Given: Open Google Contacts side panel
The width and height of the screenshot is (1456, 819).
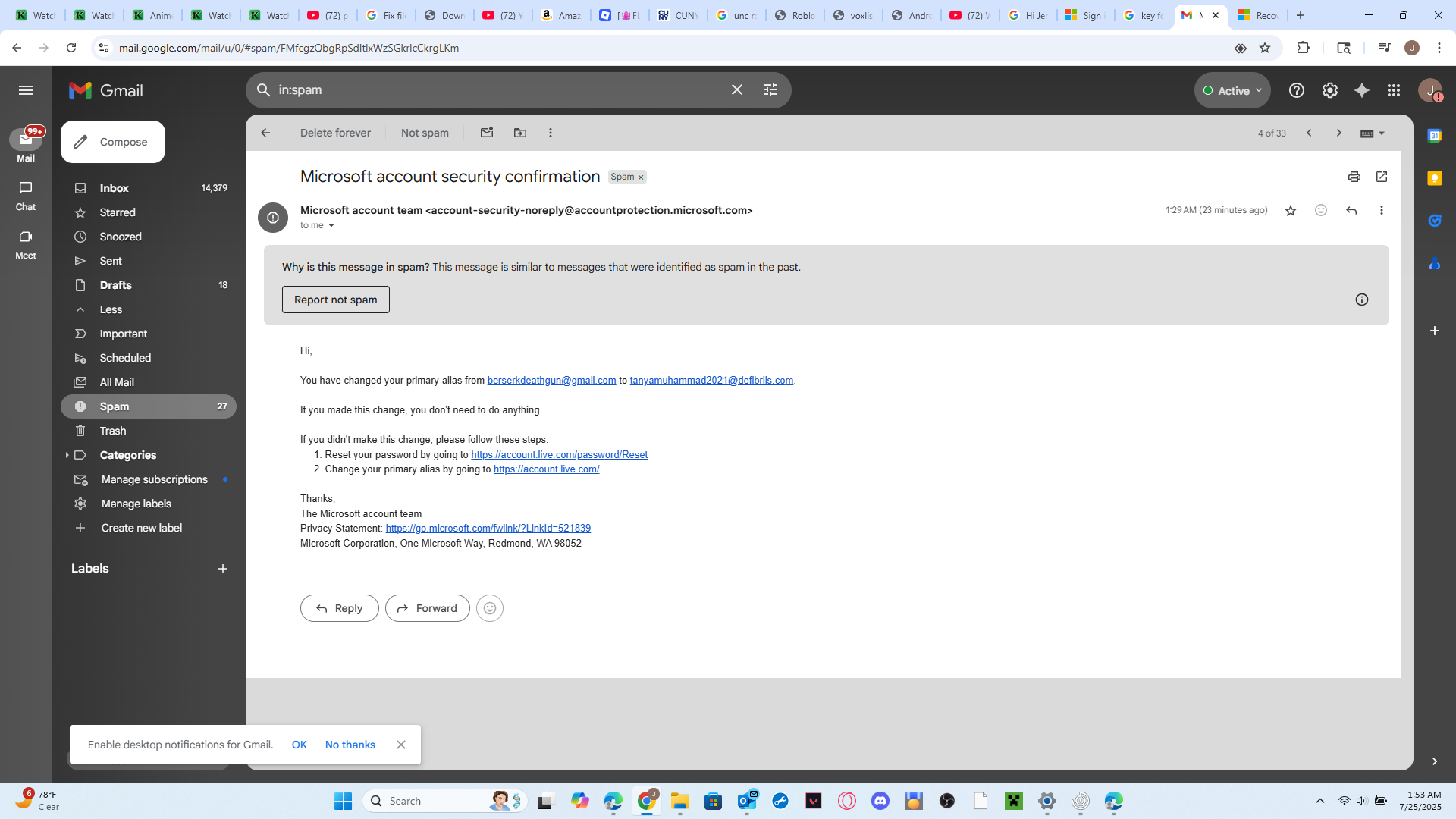Looking at the screenshot, I should tap(1435, 264).
